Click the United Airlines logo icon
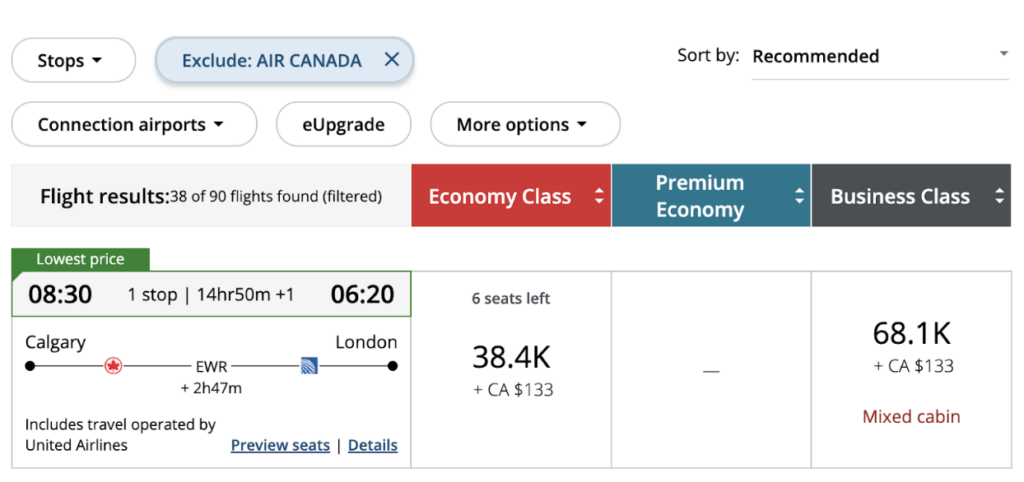Viewport: 1024px width, 482px height. pyautogui.click(x=309, y=366)
